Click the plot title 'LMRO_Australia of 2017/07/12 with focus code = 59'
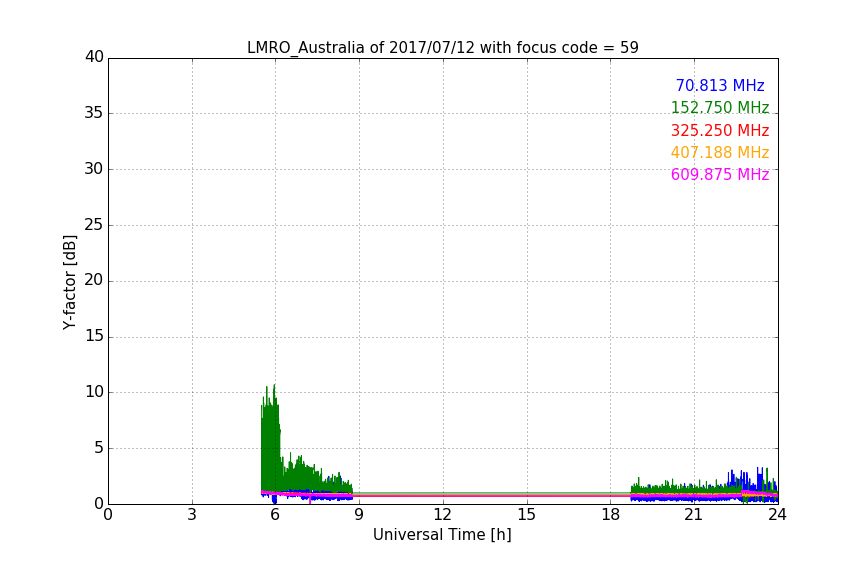This screenshot has width=864, height=576. (442, 47)
